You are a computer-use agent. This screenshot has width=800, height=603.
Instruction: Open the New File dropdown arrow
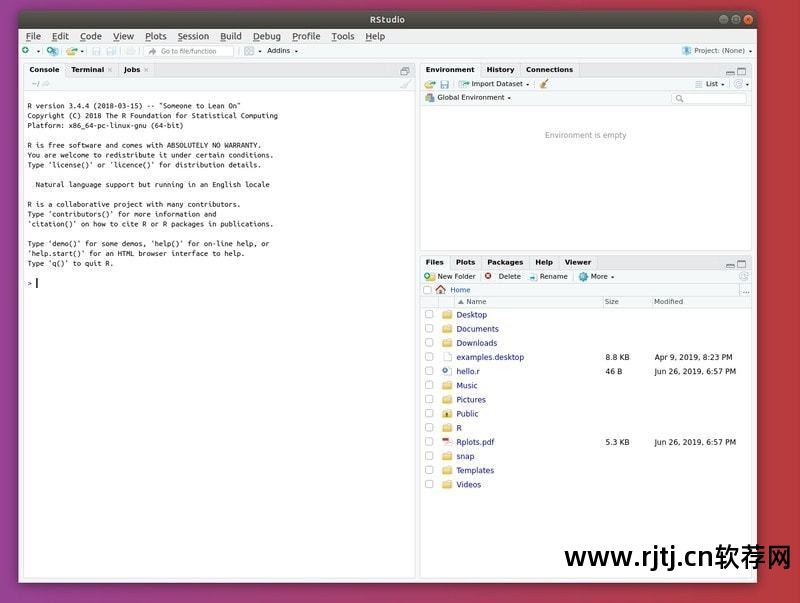pyautogui.click(x=38, y=52)
